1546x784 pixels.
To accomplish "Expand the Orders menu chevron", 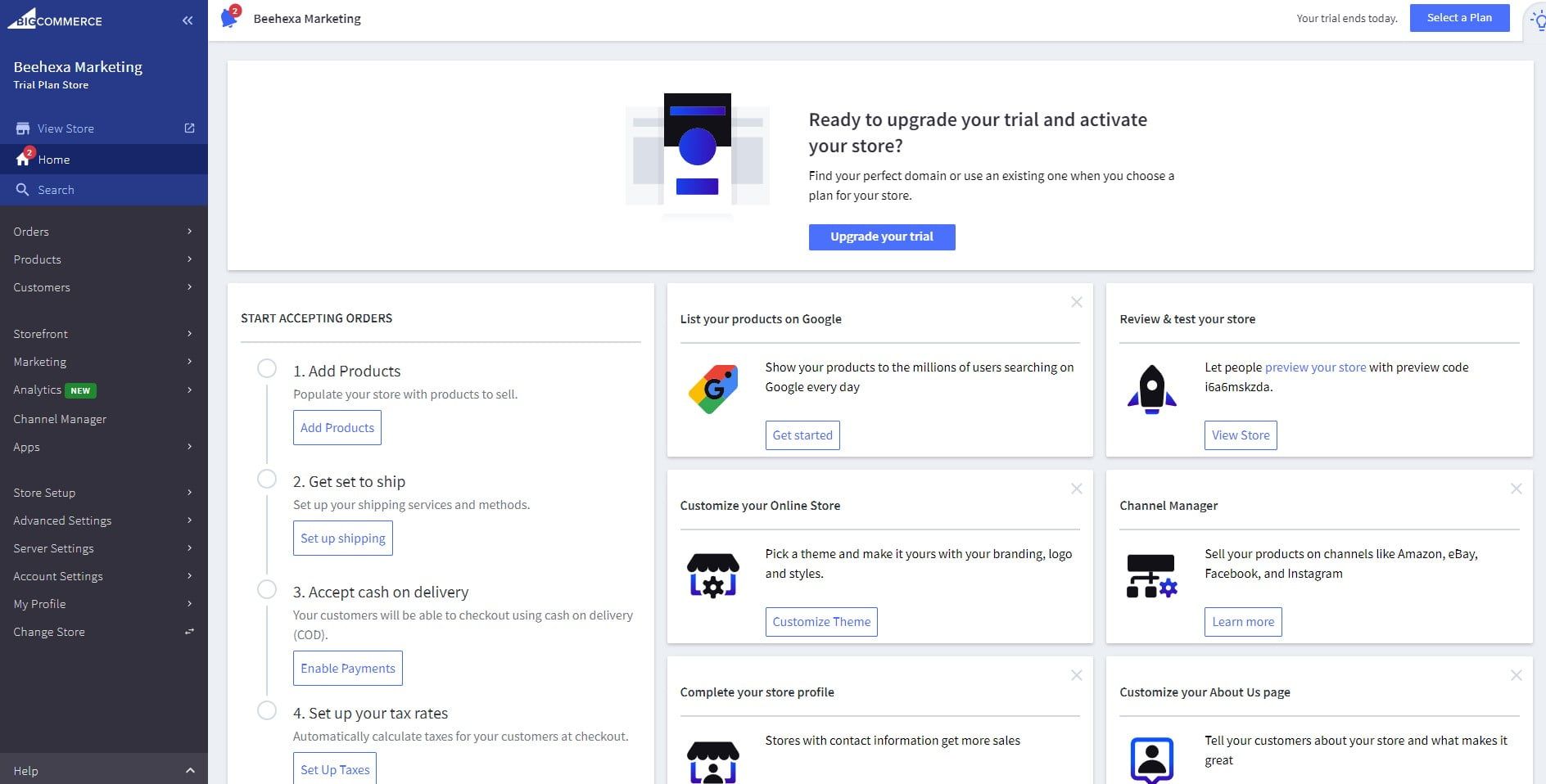I will click(x=190, y=232).
